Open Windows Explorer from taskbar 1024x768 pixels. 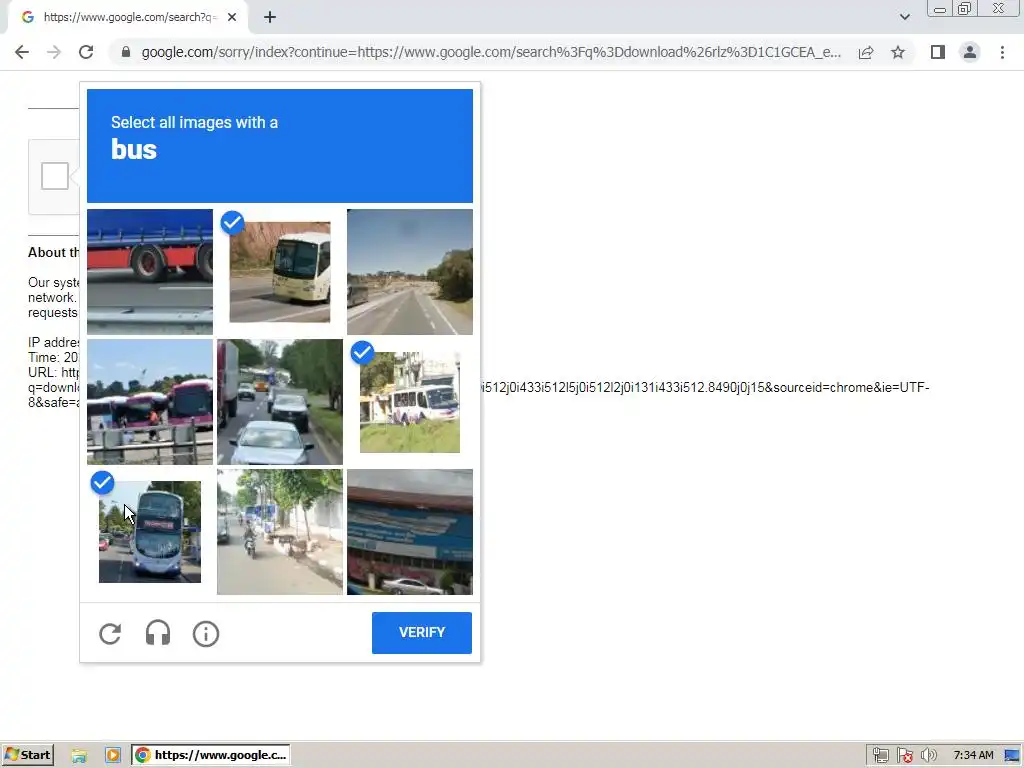79,756
